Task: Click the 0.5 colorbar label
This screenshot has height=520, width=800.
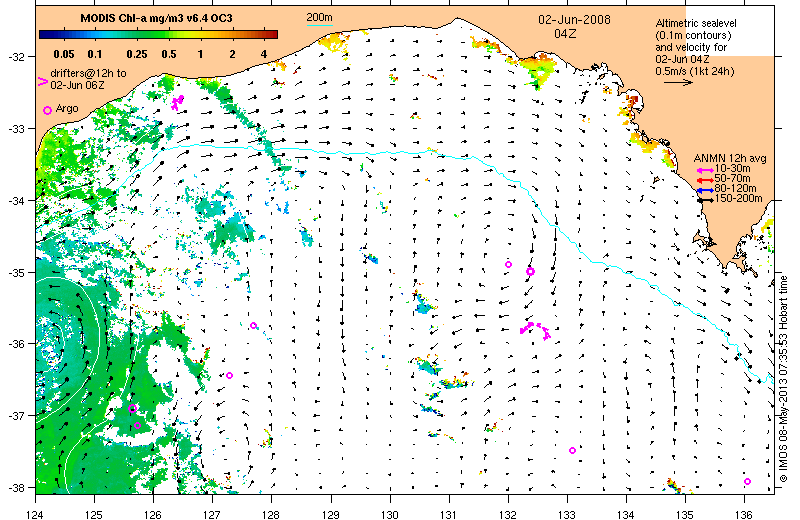Action: [x=169, y=54]
